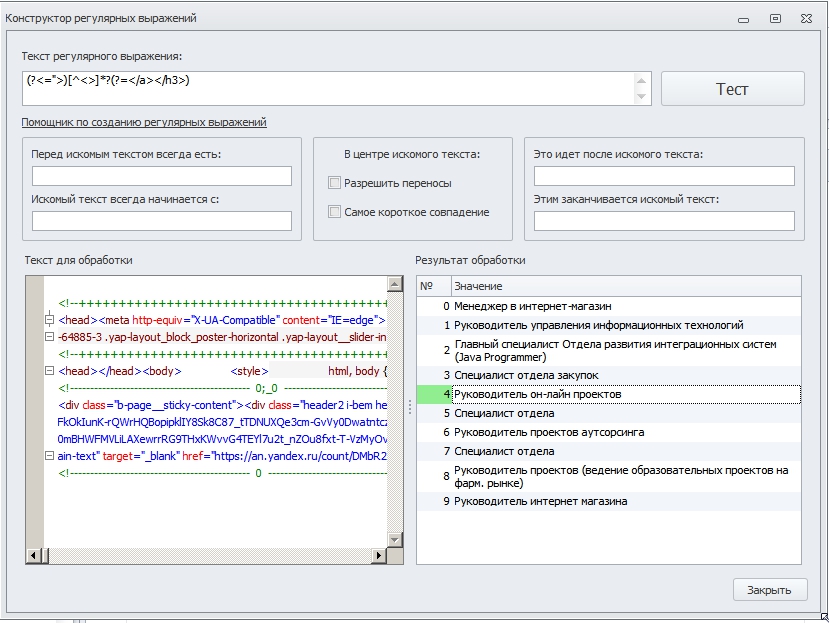Click the '<div class="b-page__sticky-content">' code line
829x623 pixels.
[x=222, y=405]
